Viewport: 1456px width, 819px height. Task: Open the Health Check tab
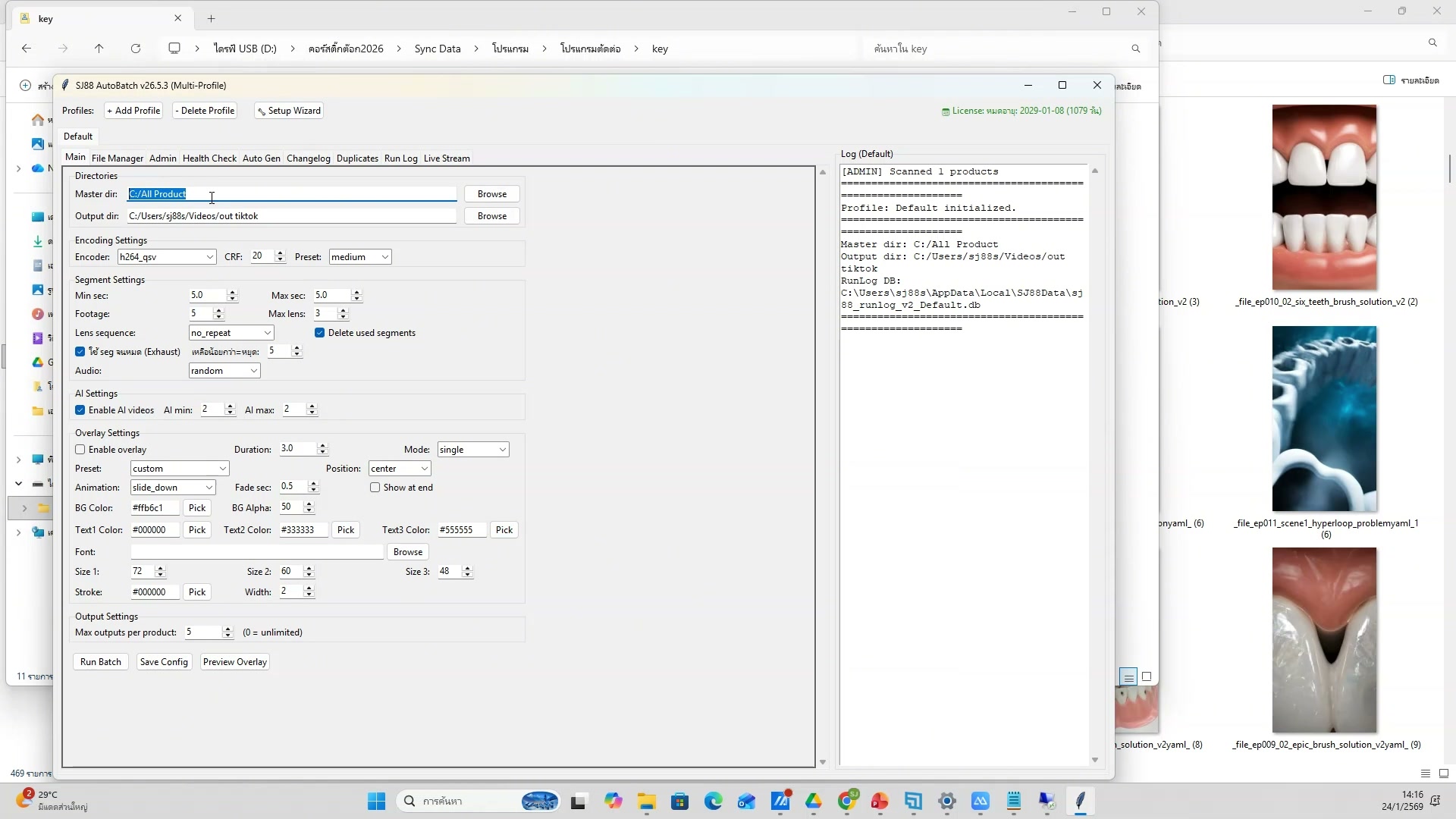point(209,158)
